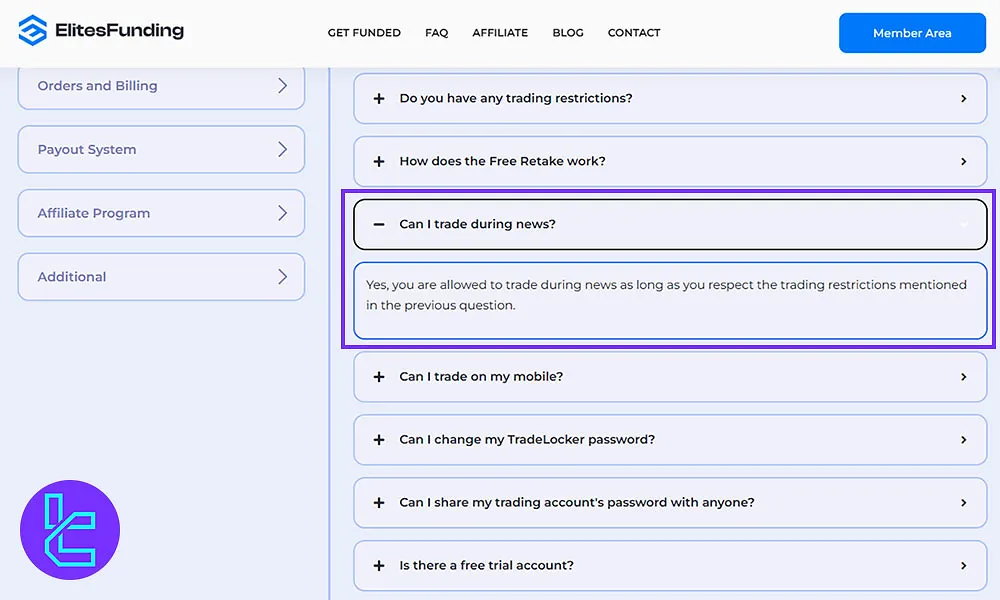This screenshot has height=600, width=1000.
Task: Go to the FAQ navigation item
Action: (x=436, y=33)
